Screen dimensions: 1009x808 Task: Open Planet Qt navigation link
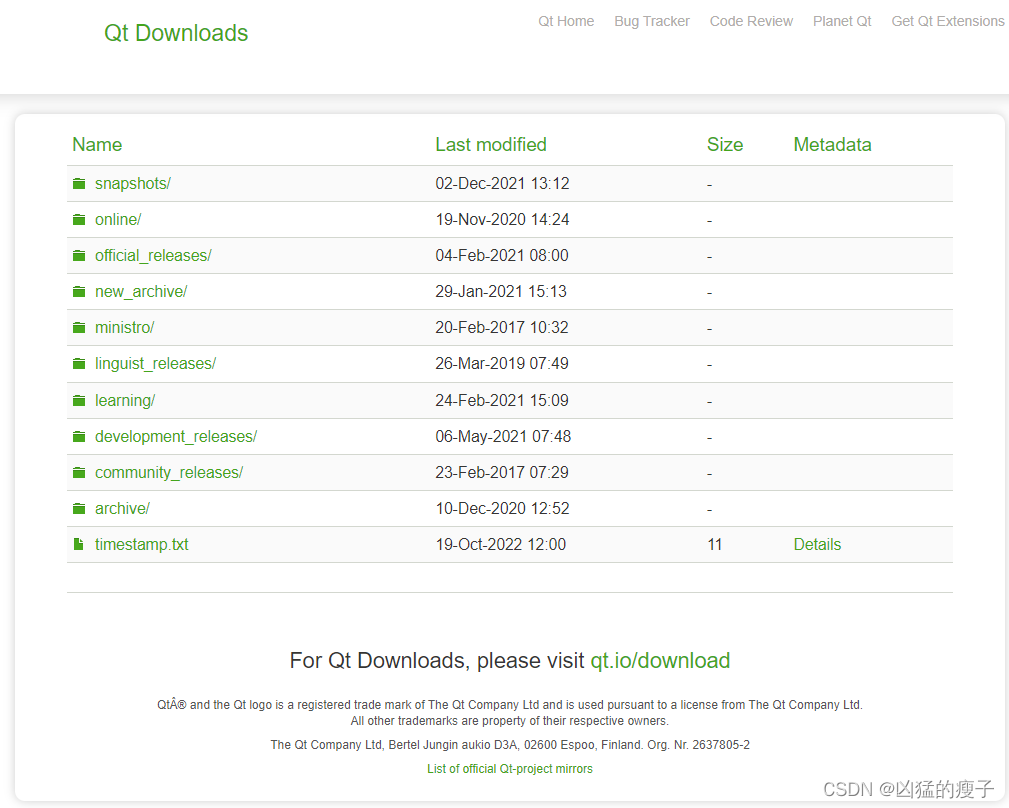point(842,21)
